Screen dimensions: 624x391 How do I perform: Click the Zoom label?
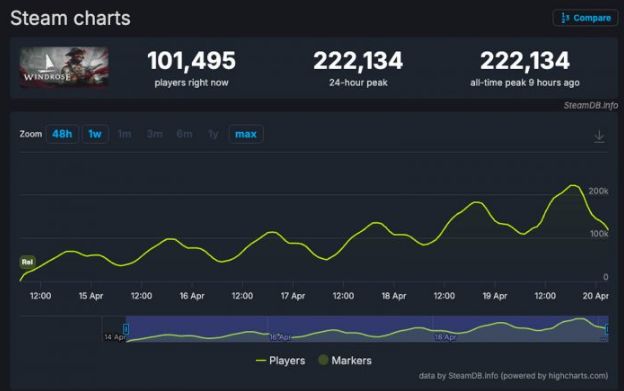31,134
